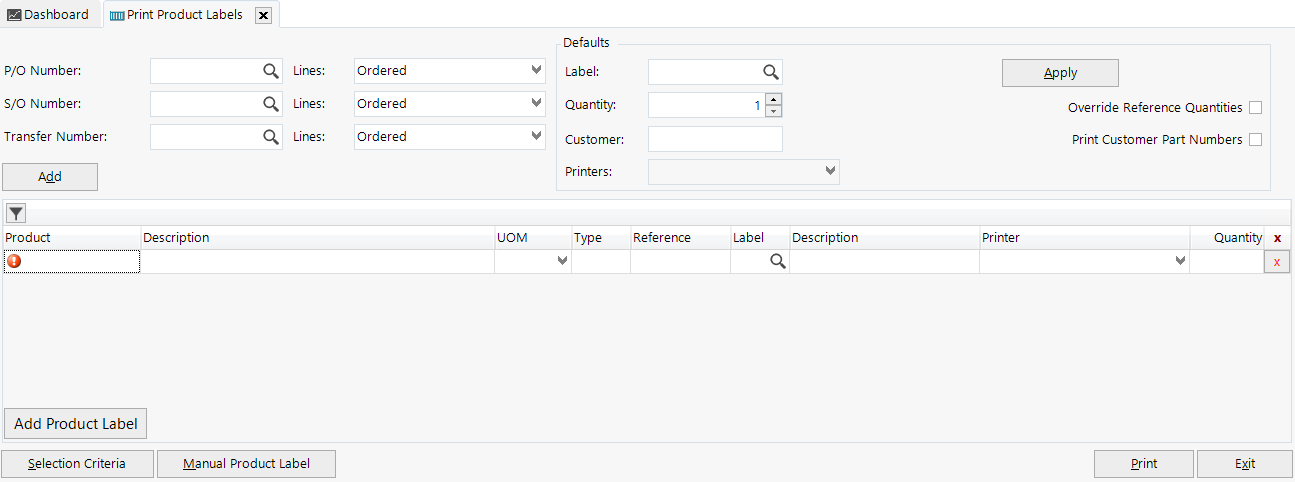This screenshot has height=482, width=1295.
Task: Increase Quantity using the up stepper arrow
Action: click(x=774, y=99)
